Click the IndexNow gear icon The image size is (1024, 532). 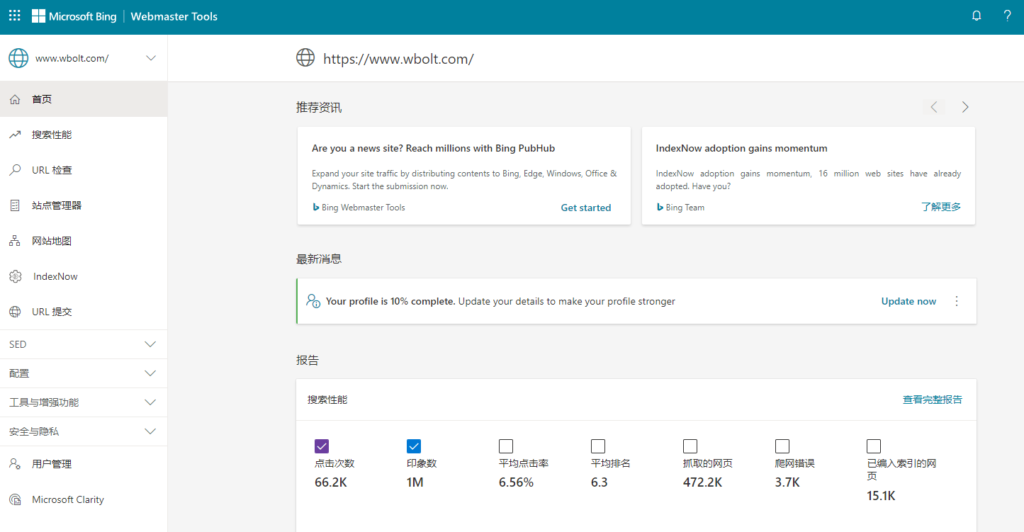point(15,276)
